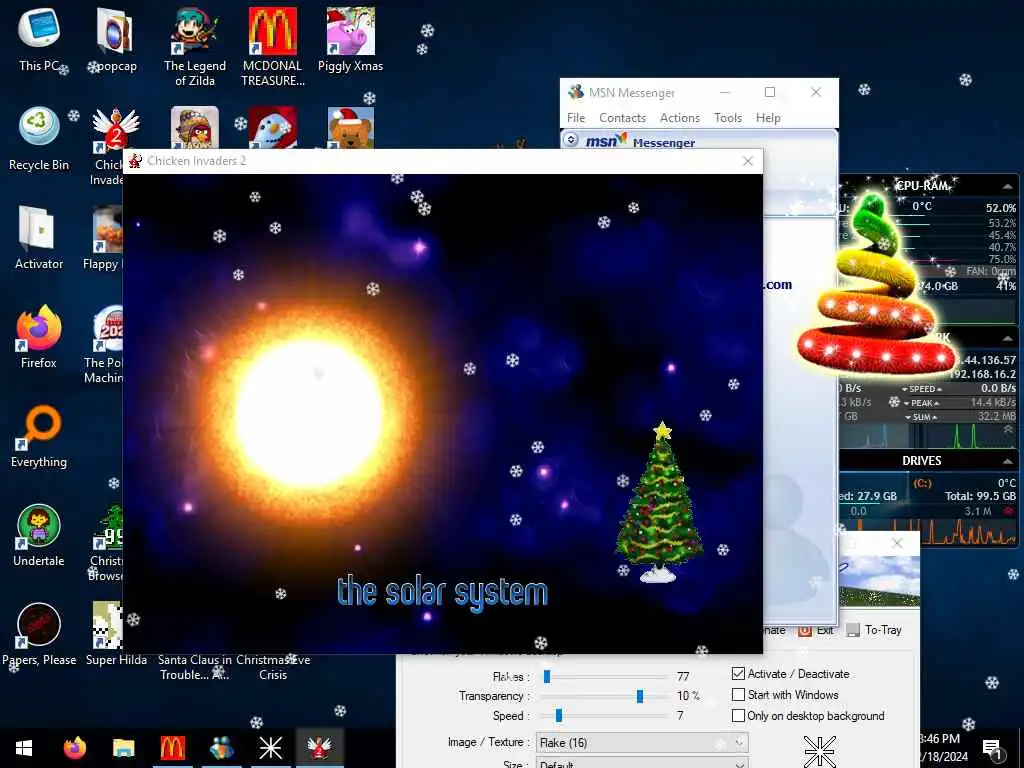1024x768 pixels.
Task: Enable Only on desktop background option
Action: click(738, 715)
